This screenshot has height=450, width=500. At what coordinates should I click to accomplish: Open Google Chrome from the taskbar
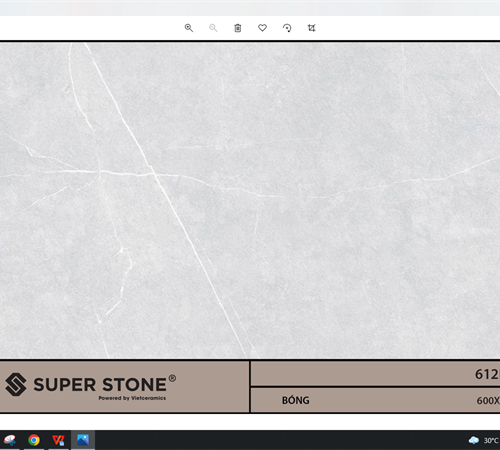[34, 440]
